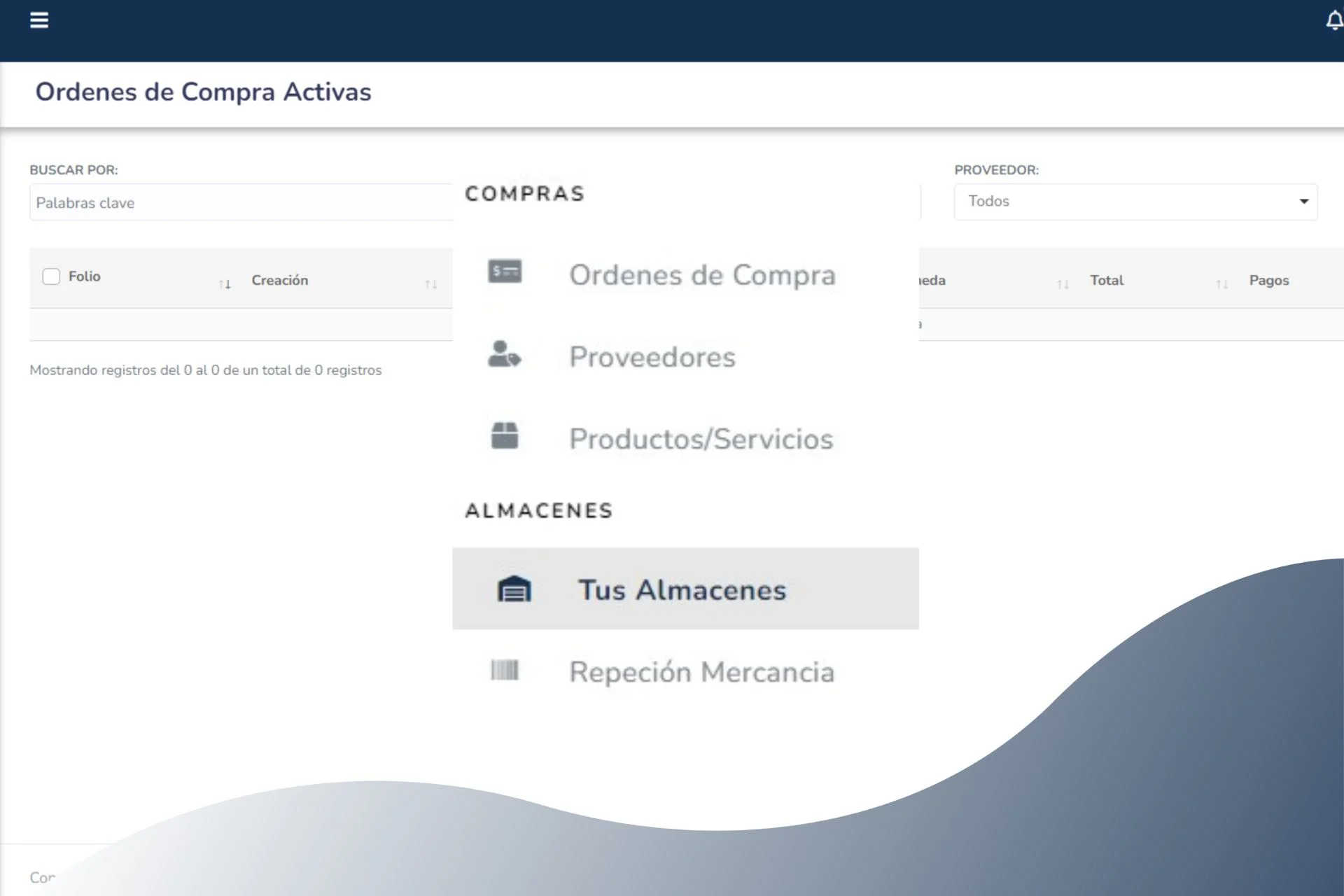Screen dimensions: 1344x896
Task: Go to Repeción Mercancia link
Action: [x=701, y=672]
